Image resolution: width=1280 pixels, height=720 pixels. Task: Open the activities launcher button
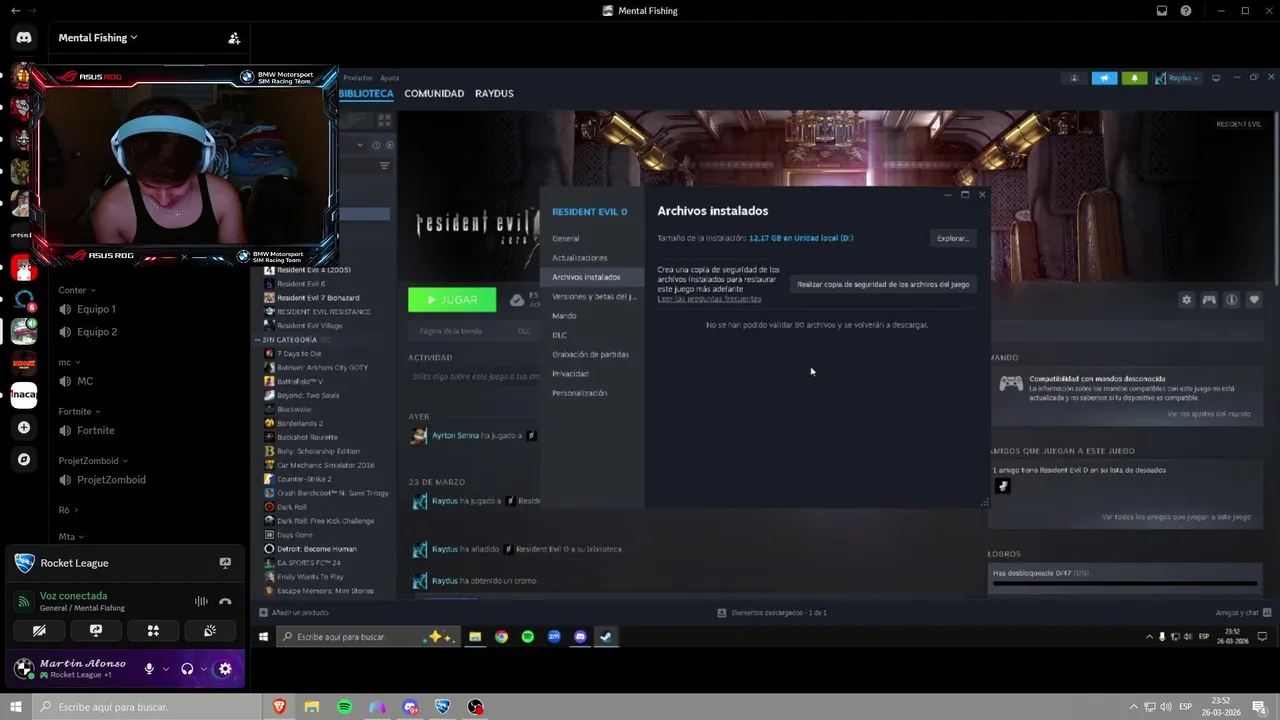[153, 631]
